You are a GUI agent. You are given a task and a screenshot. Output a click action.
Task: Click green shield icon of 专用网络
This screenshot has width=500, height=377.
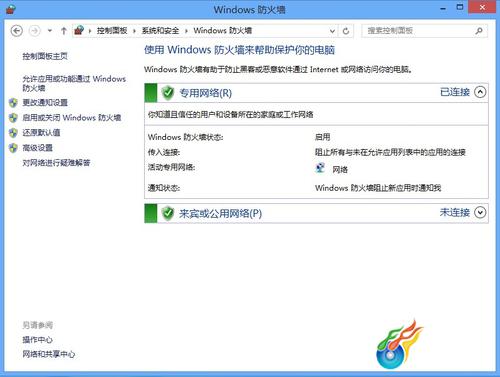168,93
